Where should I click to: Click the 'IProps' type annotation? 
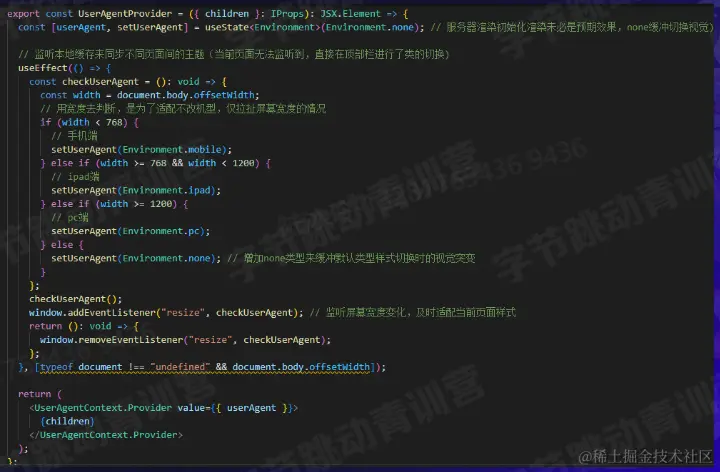click(287, 14)
